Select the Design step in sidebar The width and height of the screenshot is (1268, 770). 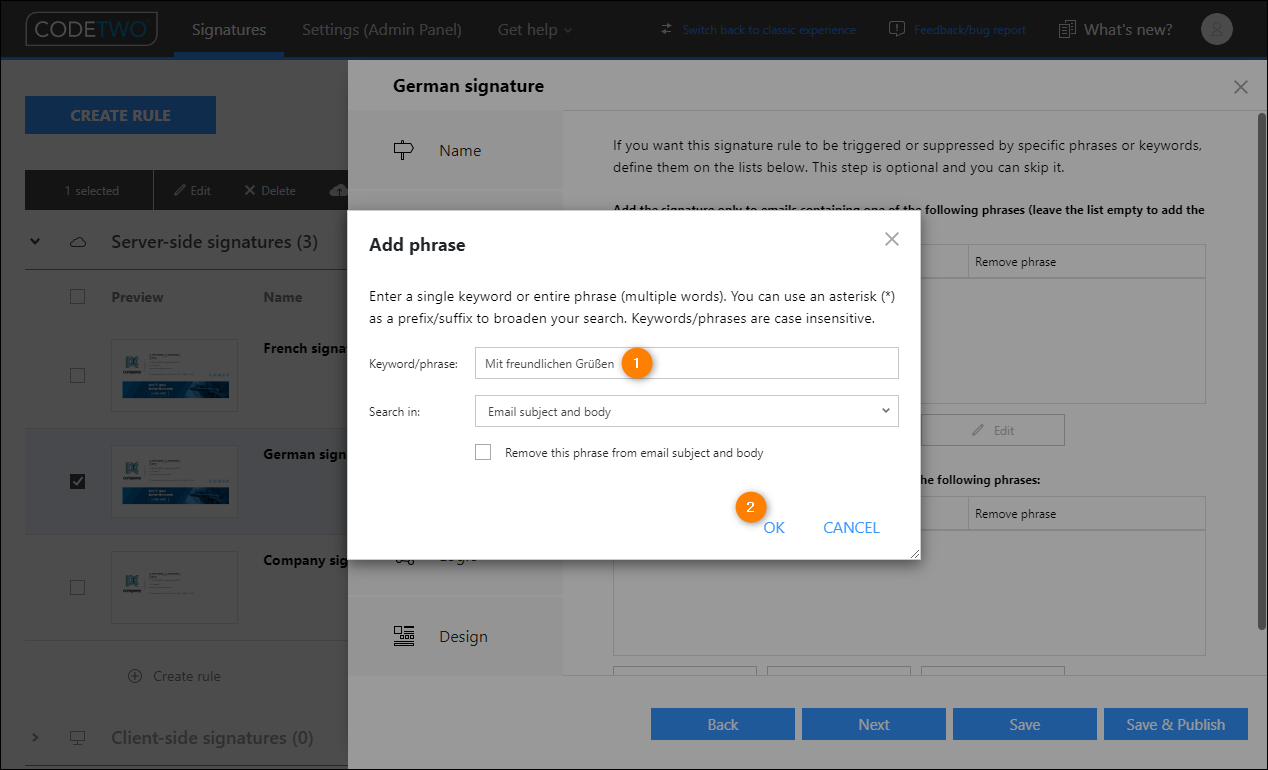pos(456,636)
